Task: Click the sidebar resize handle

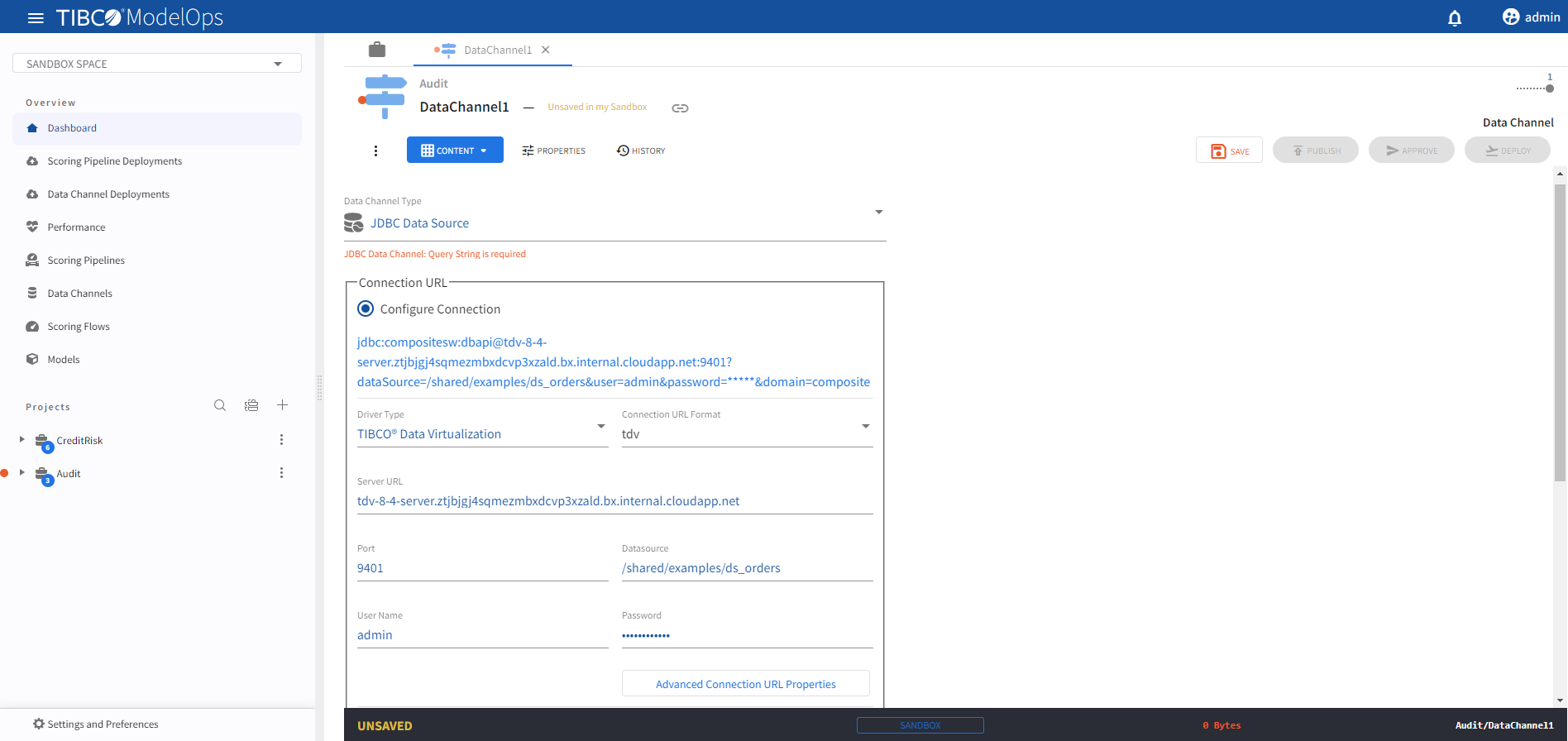Action: (x=319, y=387)
